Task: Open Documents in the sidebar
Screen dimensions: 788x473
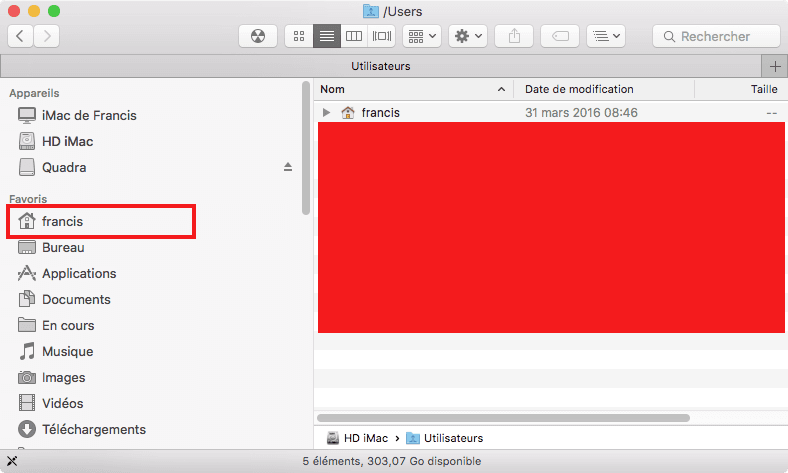Action: click(76, 300)
